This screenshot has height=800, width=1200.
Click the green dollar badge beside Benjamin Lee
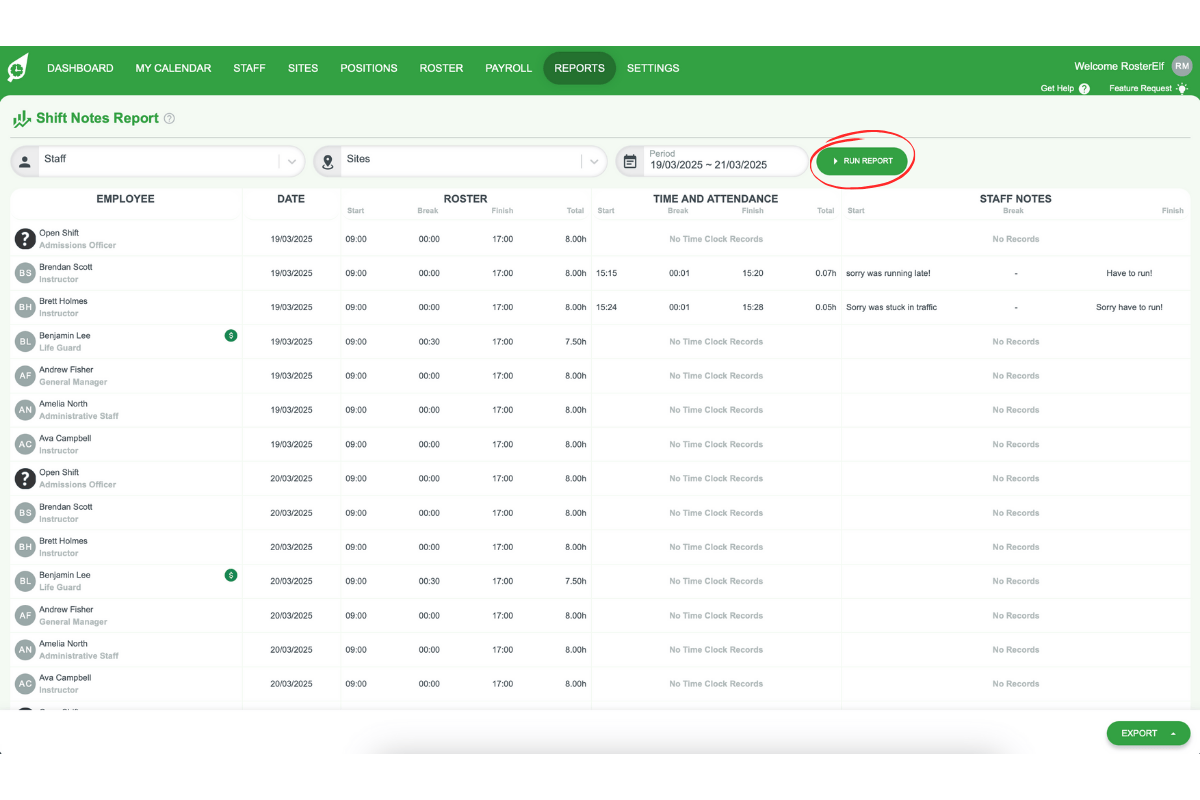[231, 336]
